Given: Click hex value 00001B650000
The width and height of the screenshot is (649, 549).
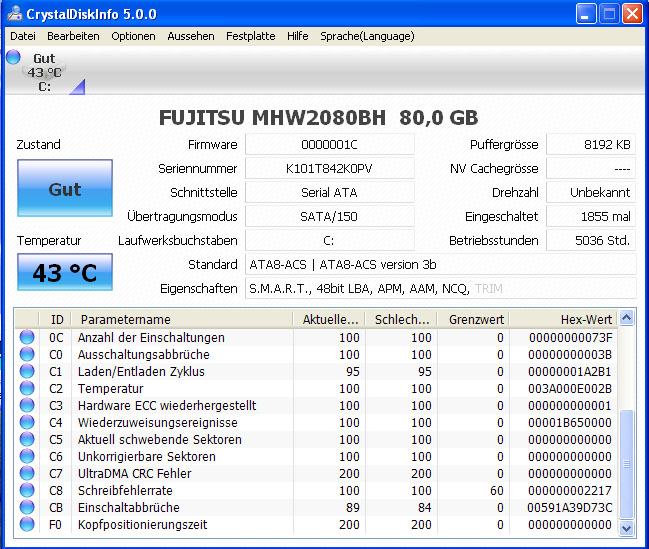Looking at the screenshot, I should 570,422.
